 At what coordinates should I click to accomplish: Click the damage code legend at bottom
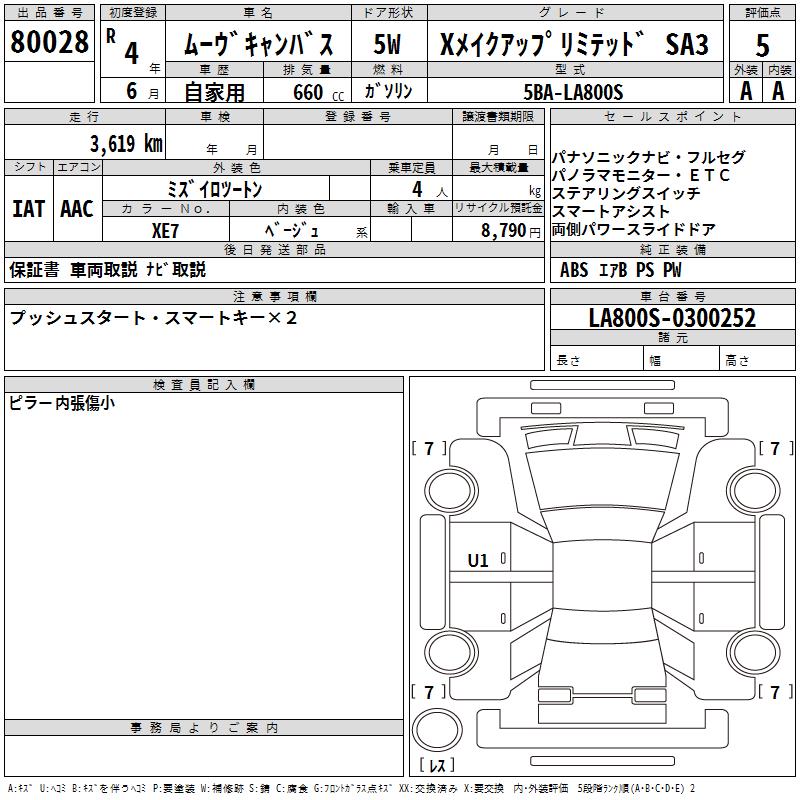351,788
